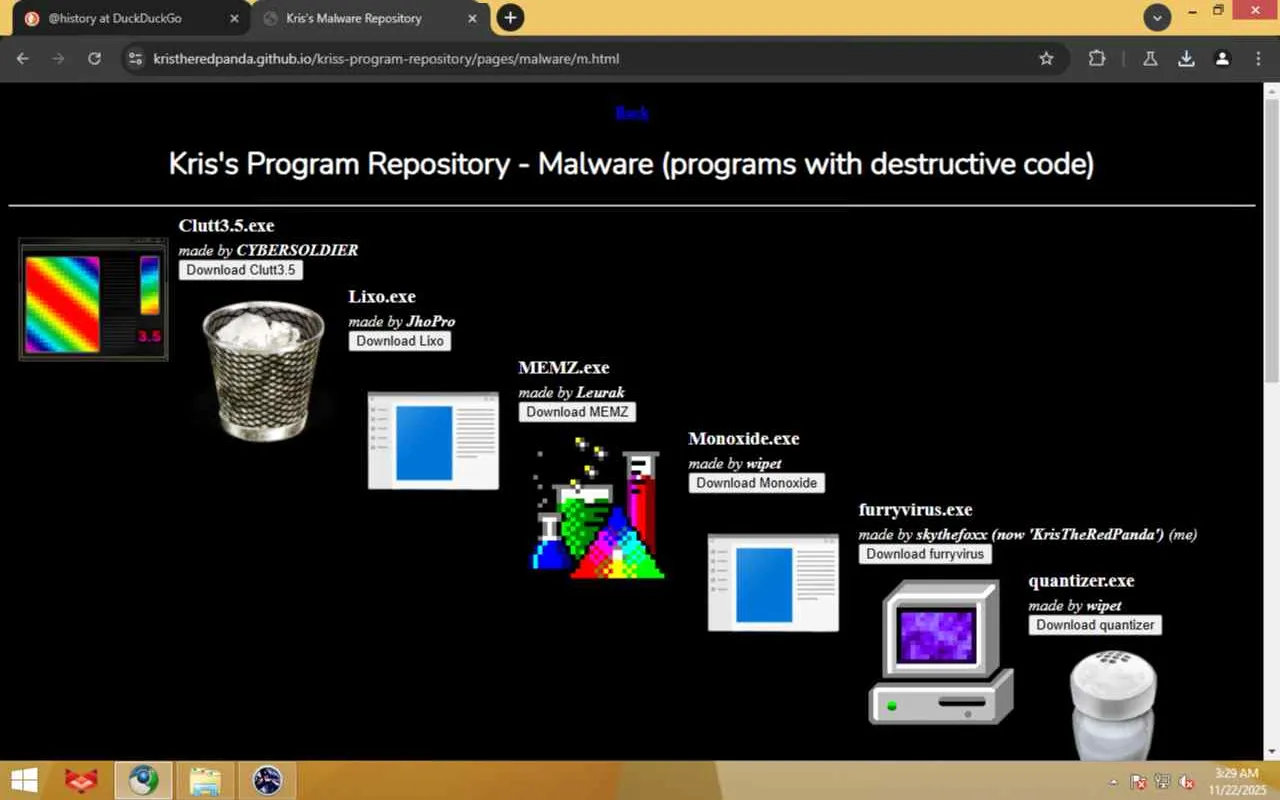This screenshot has width=1280, height=800.
Task: Go back using the browser back arrow
Action: 23,59
